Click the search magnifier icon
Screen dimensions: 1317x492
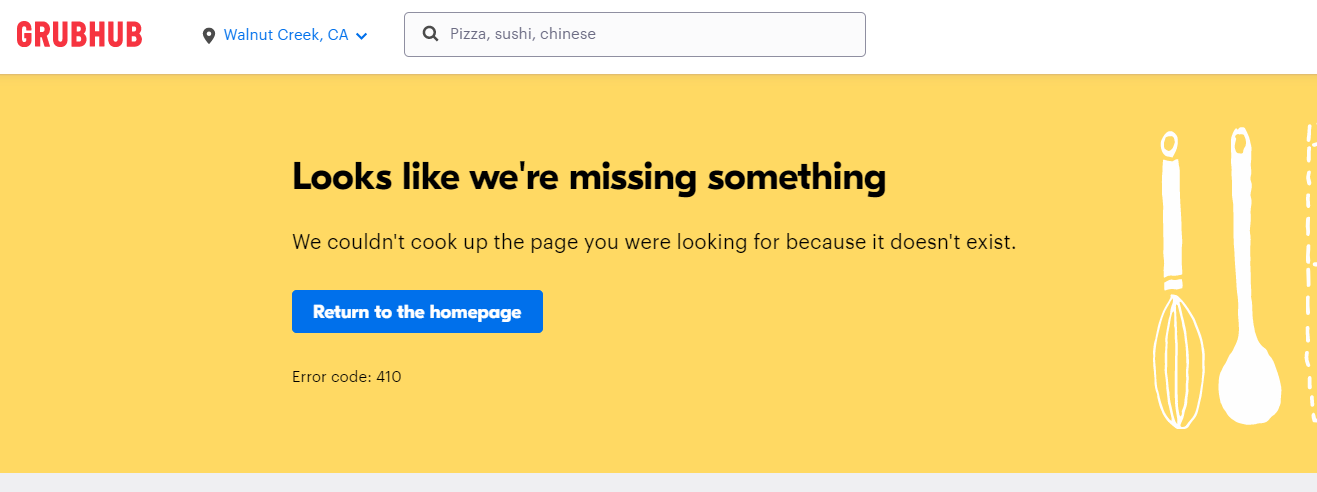point(431,34)
